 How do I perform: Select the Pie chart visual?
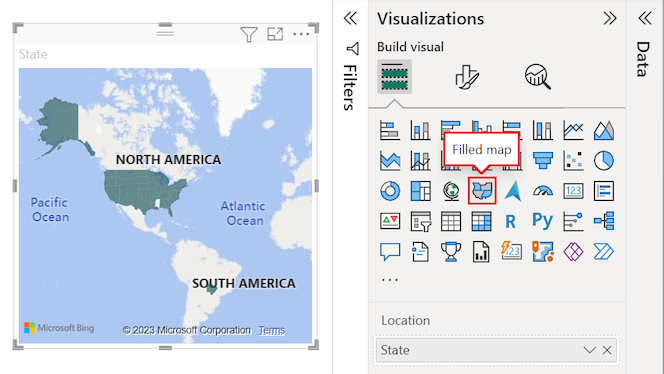(x=604, y=161)
